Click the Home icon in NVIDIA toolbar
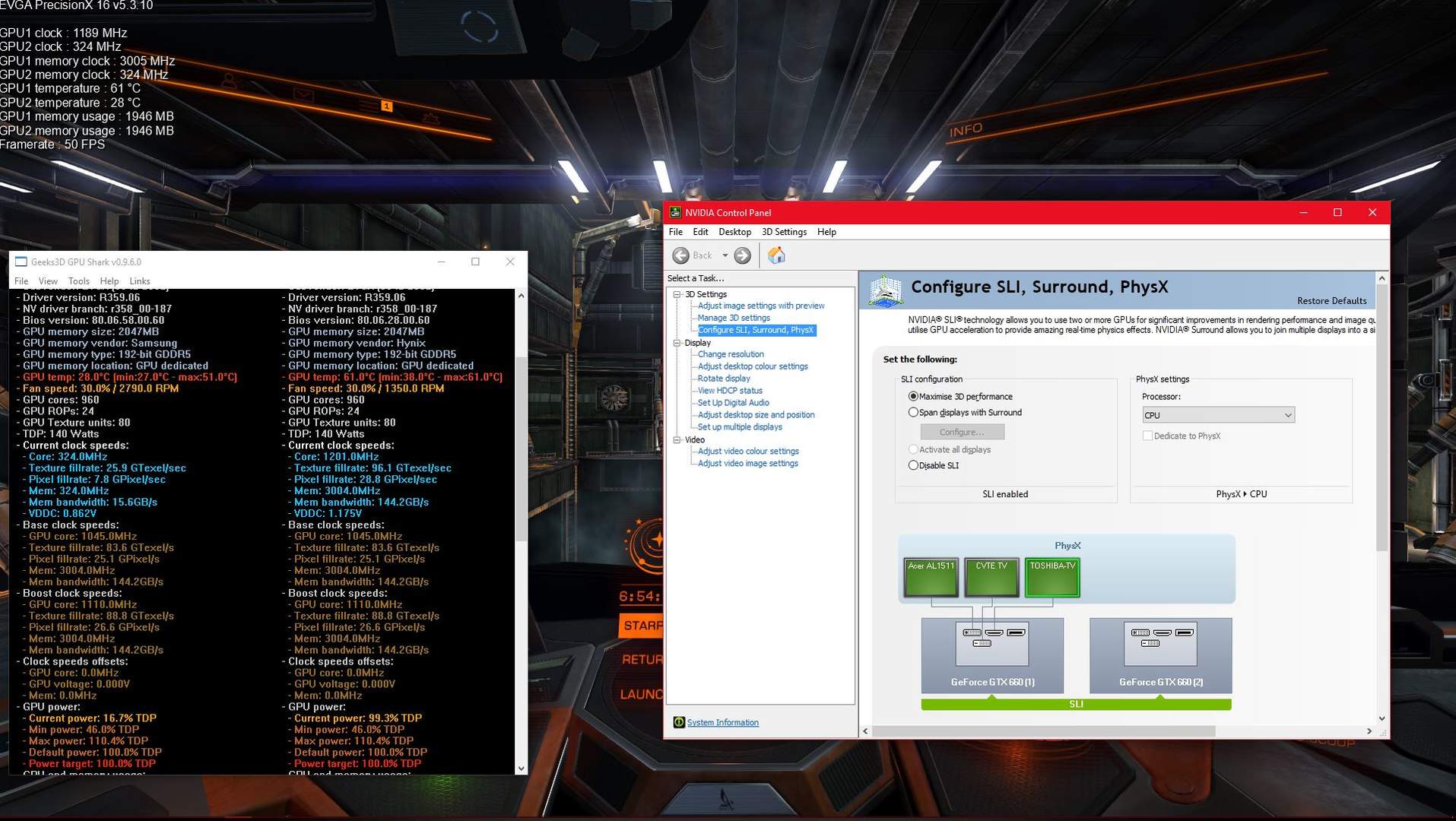Screen dimensions: 1456x821 (776, 255)
